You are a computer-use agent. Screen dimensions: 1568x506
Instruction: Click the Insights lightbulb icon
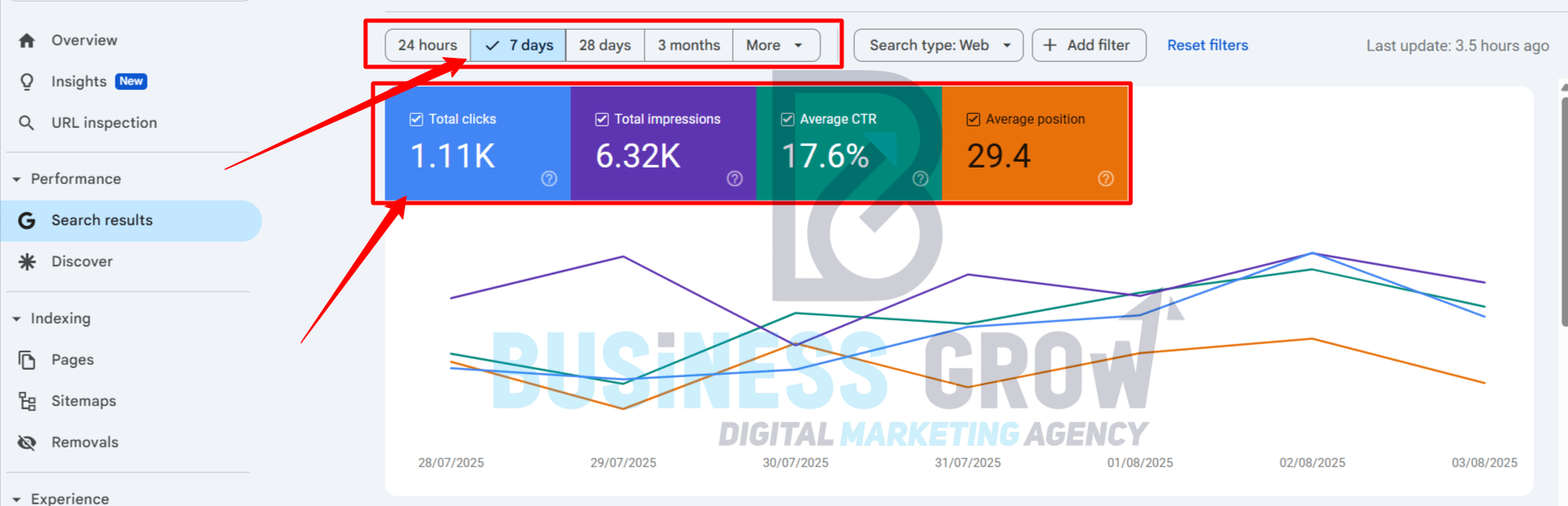pos(26,82)
